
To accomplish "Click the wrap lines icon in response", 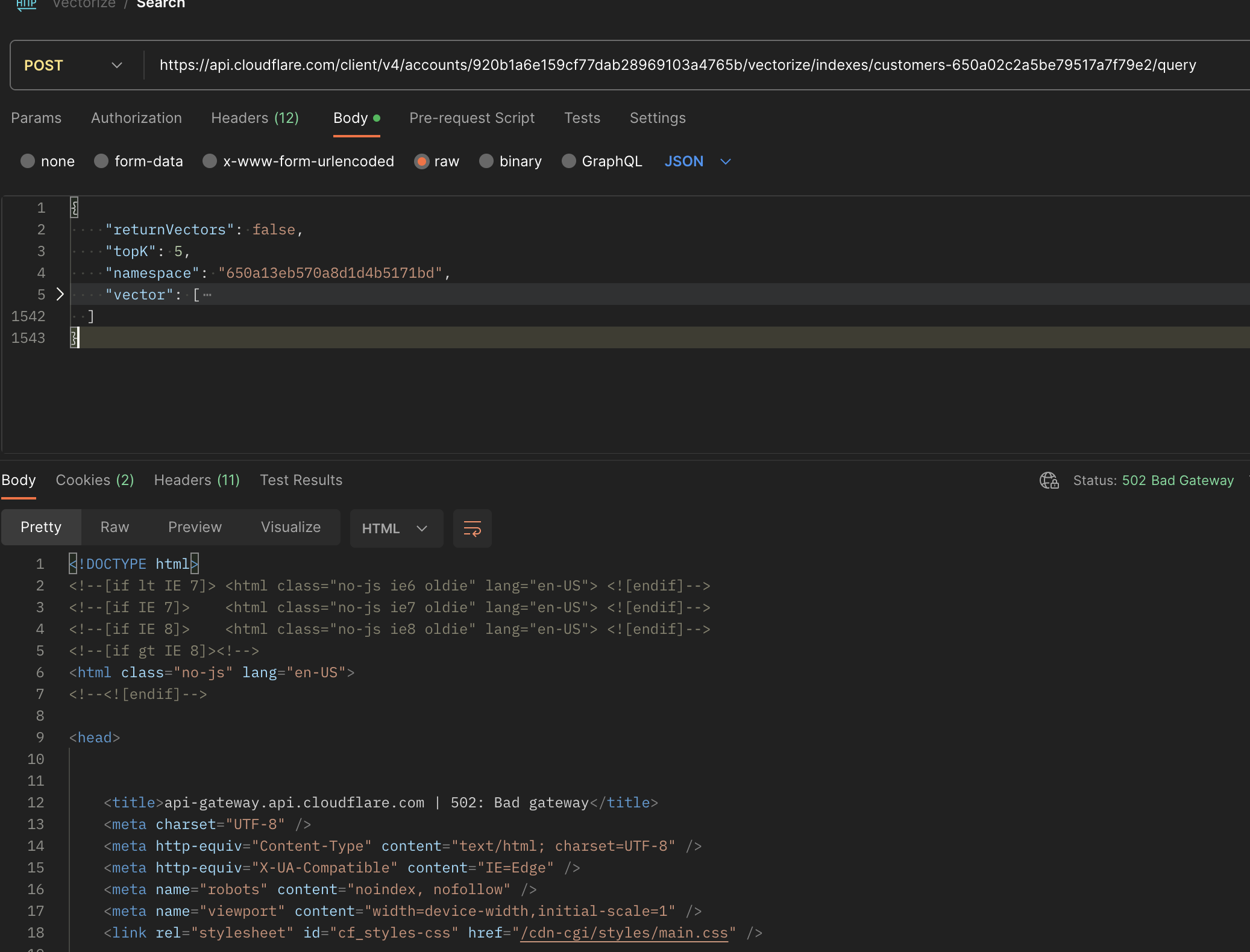I will pos(472,528).
